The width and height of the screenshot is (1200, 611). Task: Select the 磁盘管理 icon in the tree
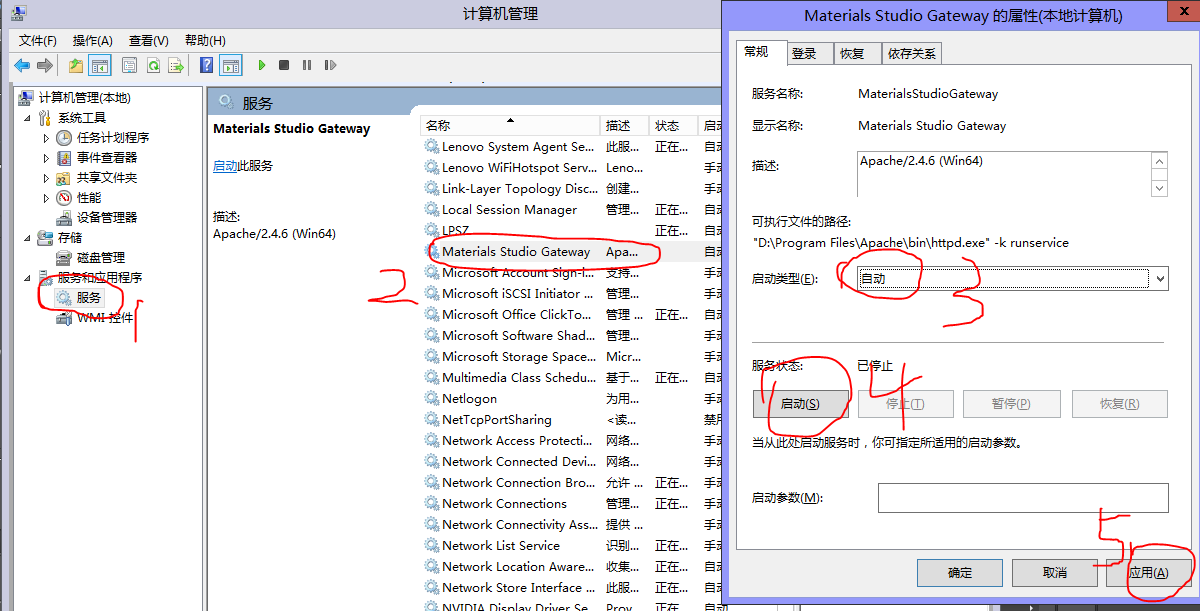pos(64,257)
